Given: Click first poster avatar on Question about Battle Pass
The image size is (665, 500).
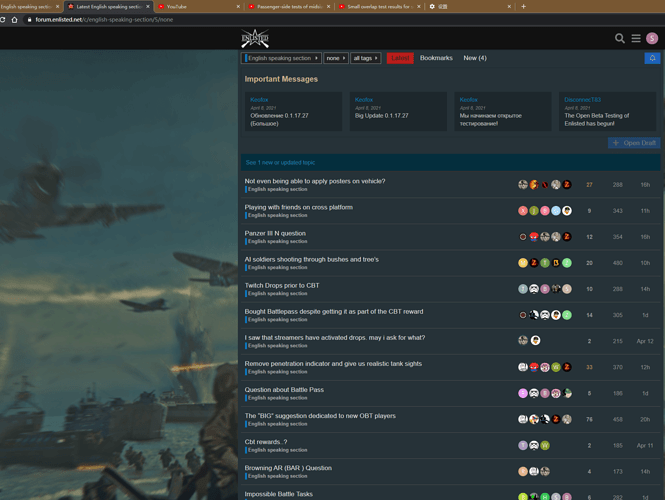Looking at the screenshot, I should click(523, 393).
